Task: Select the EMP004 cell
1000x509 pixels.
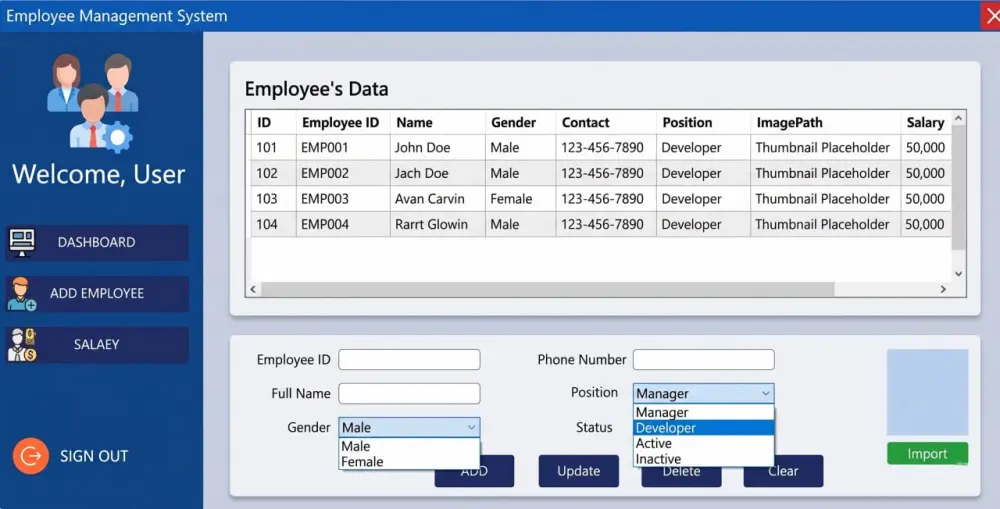Action: (x=343, y=224)
